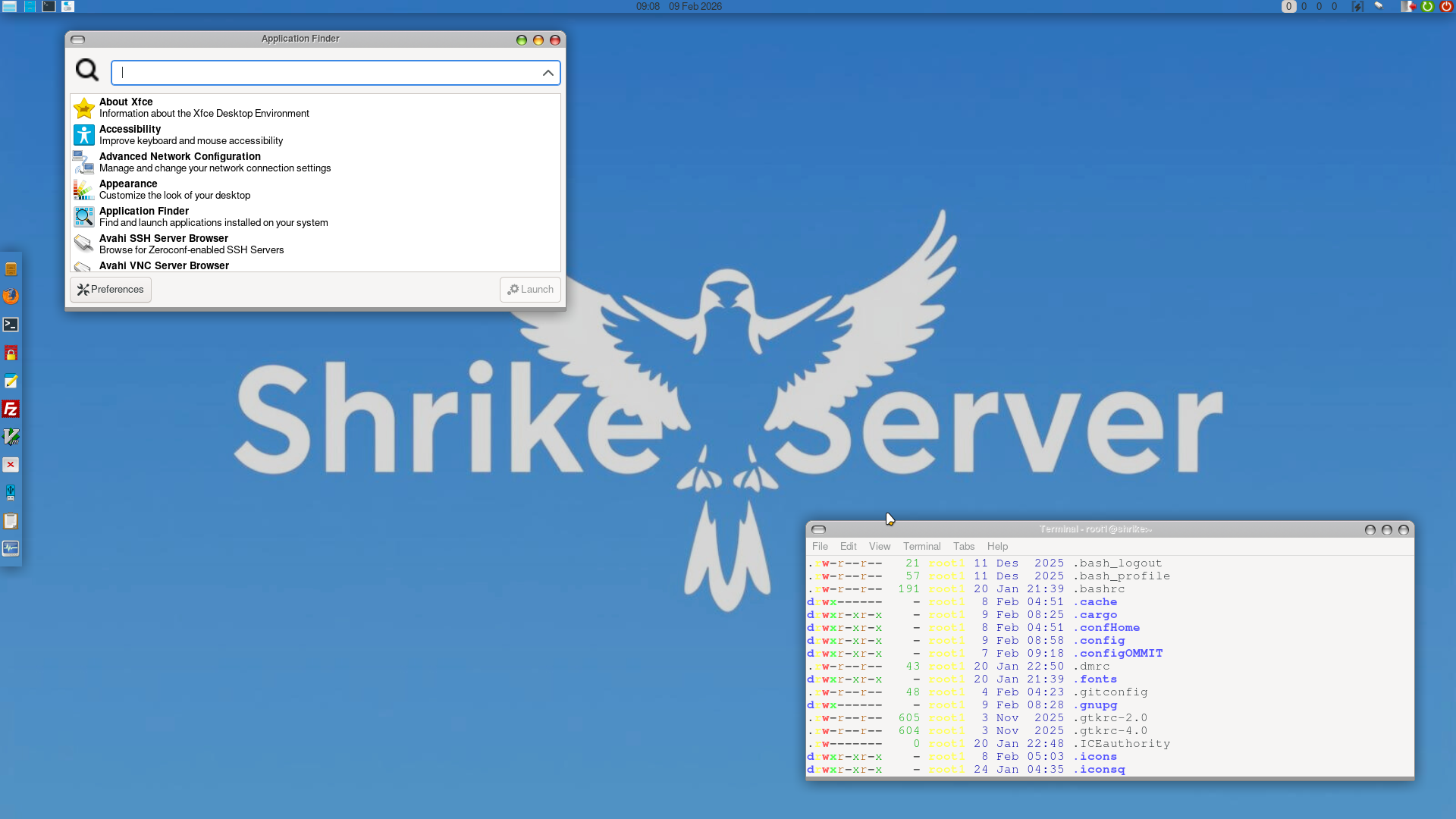Open FileZilla from the side dock
The height and width of the screenshot is (819, 1456).
click(x=11, y=409)
